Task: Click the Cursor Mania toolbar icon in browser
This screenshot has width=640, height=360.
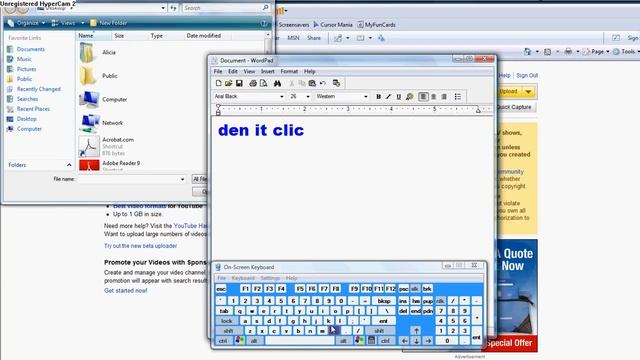Action: (x=333, y=25)
